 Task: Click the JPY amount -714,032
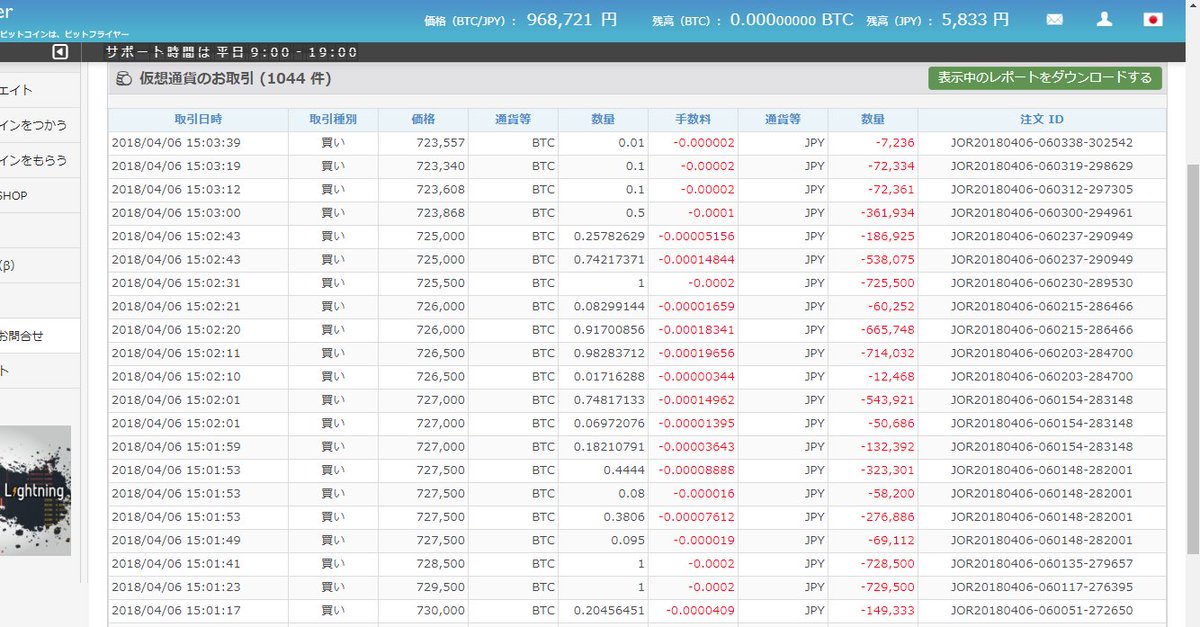[x=886, y=353]
